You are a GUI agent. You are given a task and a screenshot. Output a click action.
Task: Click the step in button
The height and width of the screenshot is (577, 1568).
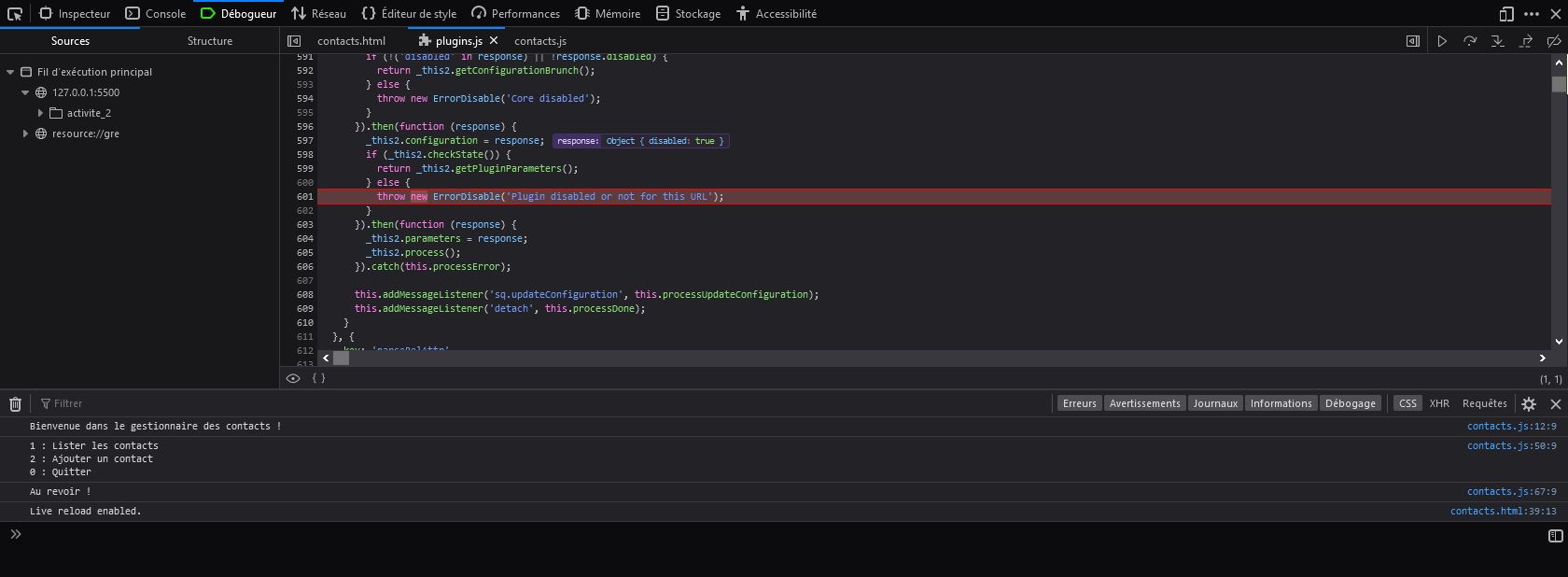point(1498,41)
